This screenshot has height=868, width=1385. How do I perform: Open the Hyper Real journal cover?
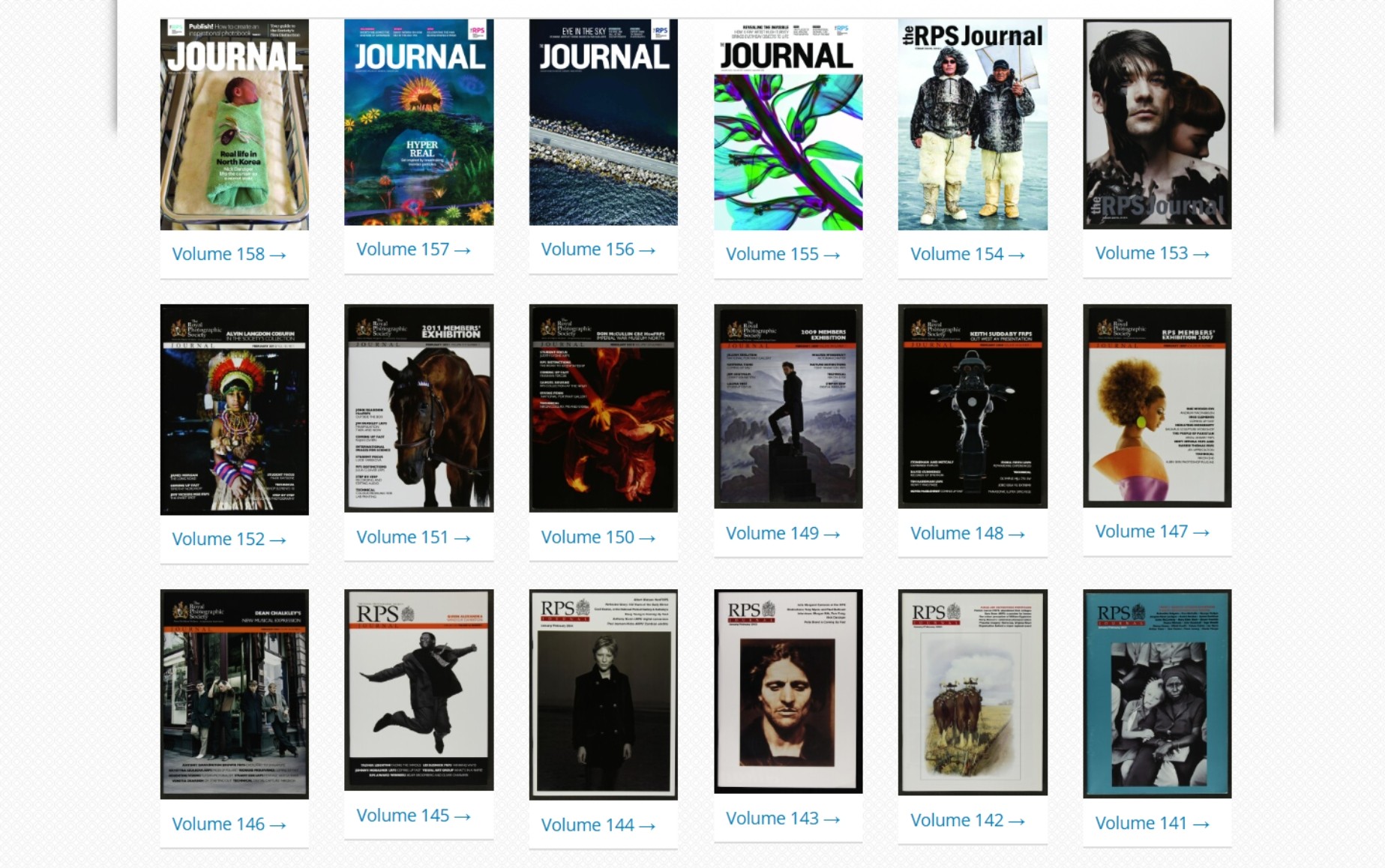tap(418, 122)
